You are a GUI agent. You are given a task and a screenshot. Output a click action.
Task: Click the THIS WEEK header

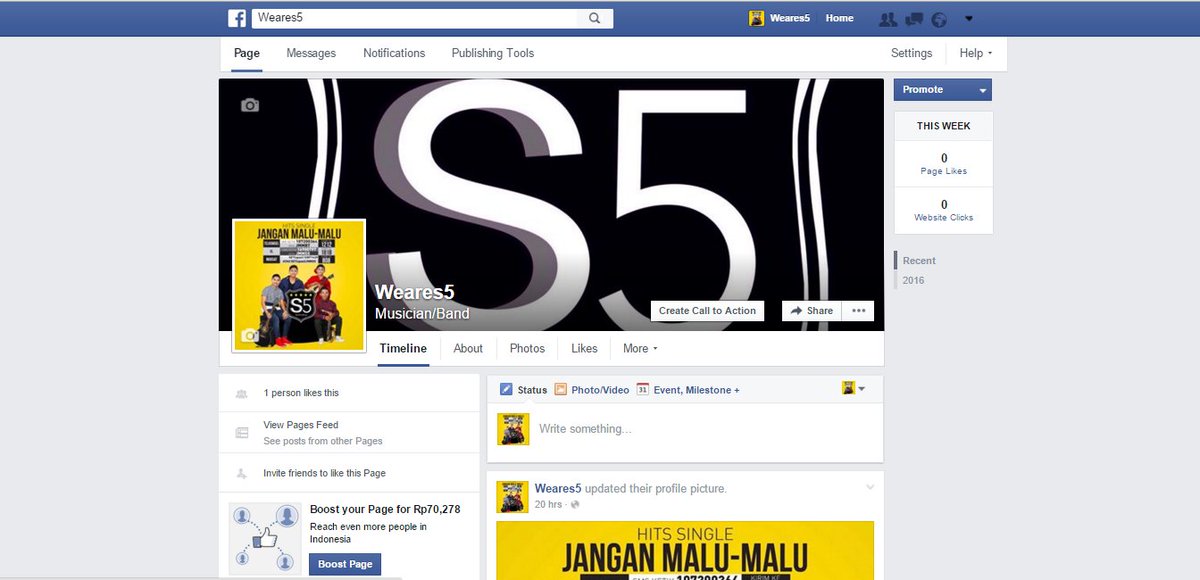coord(943,126)
